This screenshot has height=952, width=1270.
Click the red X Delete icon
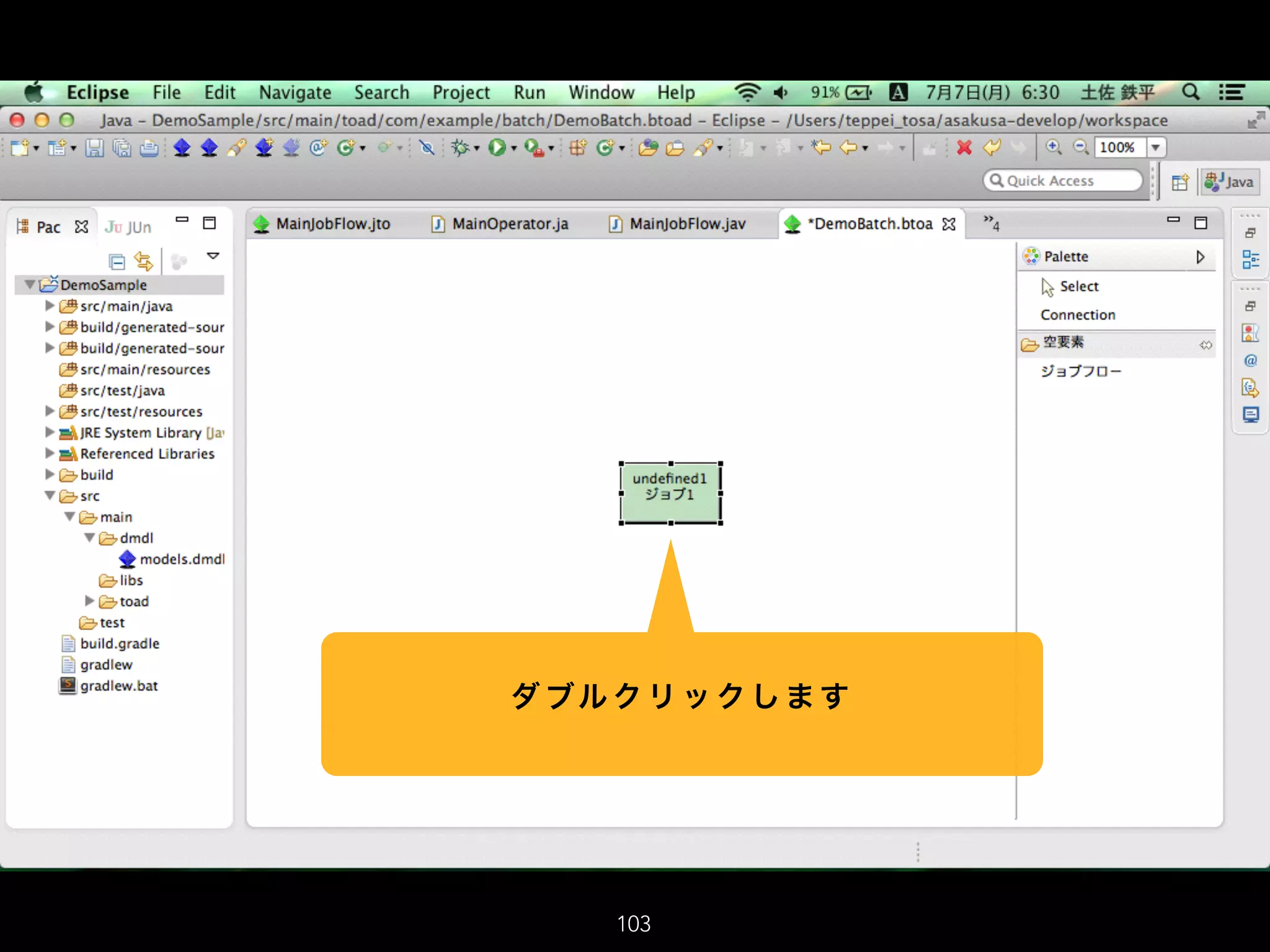964,148
